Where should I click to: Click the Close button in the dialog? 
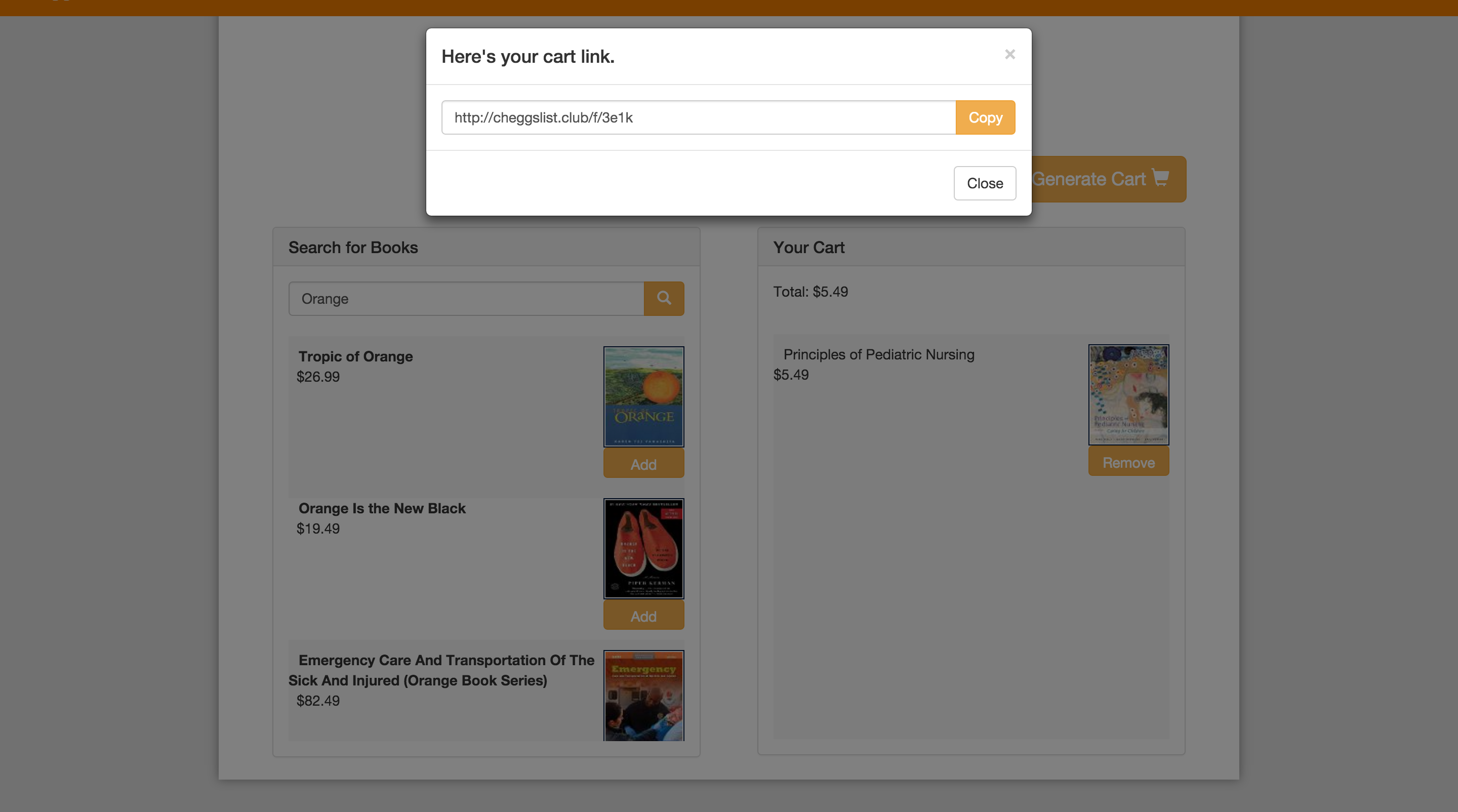pos(984,183)
